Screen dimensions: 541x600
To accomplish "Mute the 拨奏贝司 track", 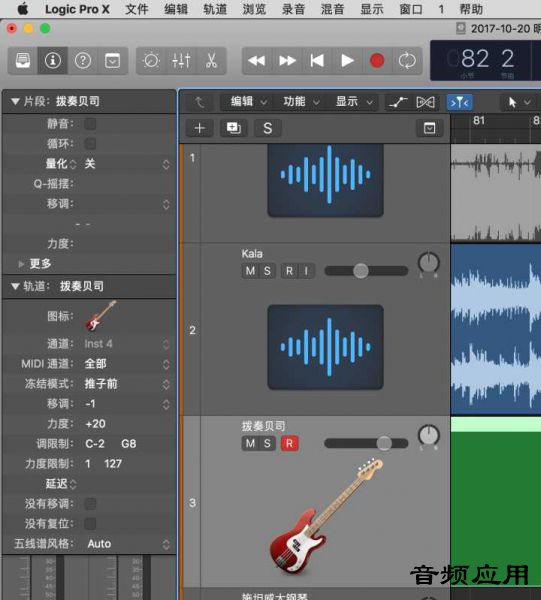I will [x=250, y=443].
